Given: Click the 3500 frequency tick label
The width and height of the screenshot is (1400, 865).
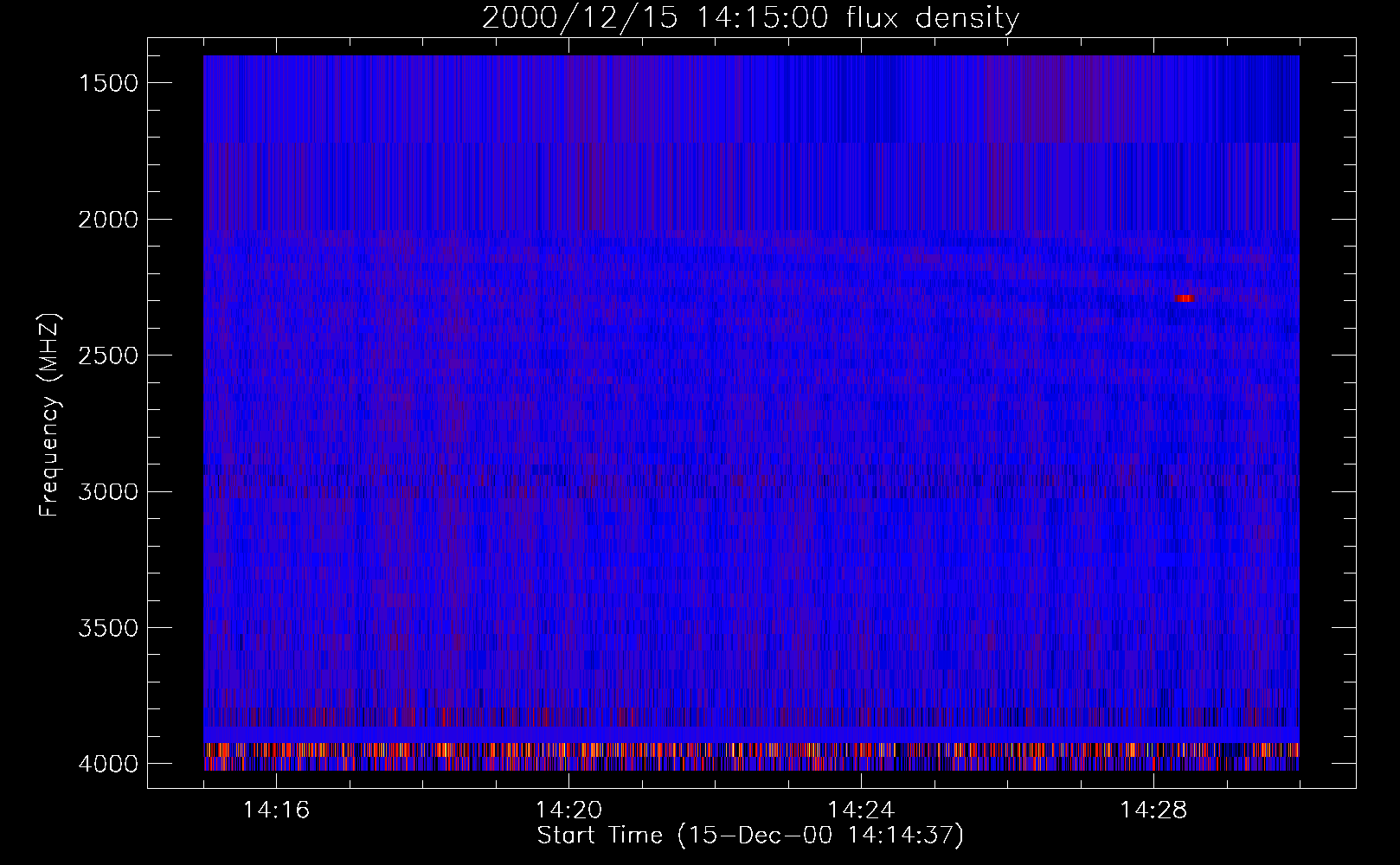Looking at the screenshot, I should click(x=108, y=628).
